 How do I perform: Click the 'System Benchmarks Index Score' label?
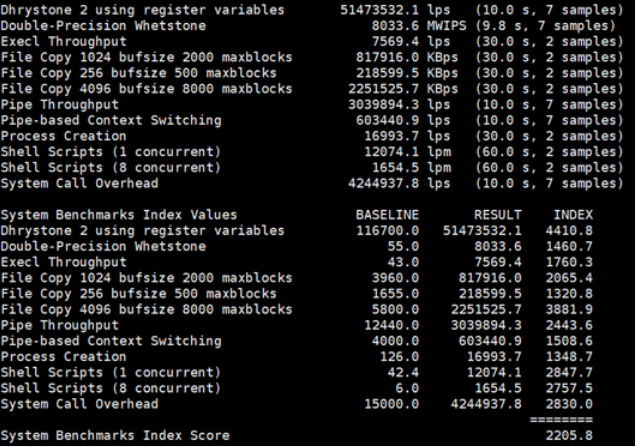(x=115, y=436)
